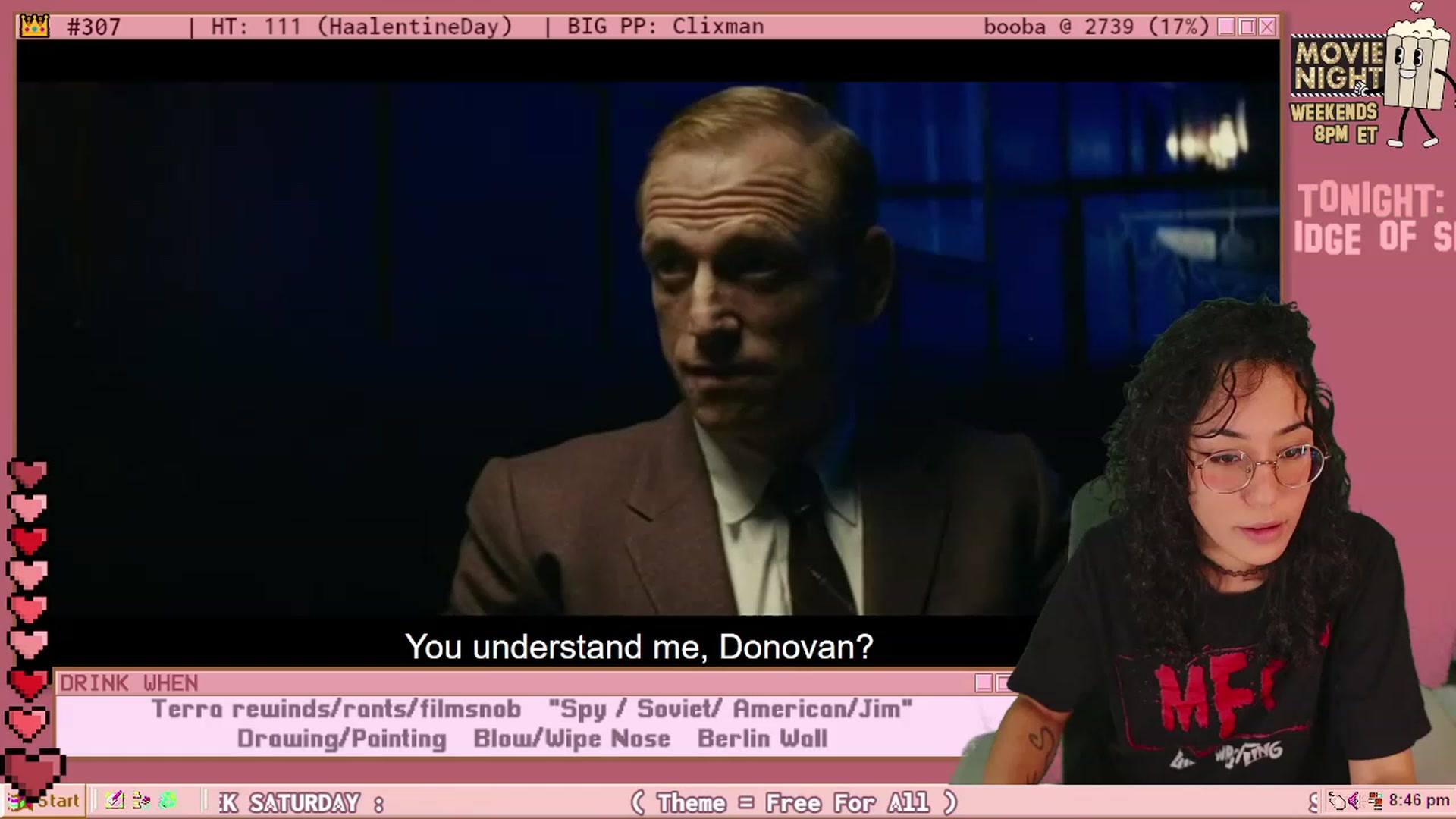Launch the notepad pencil quick-launch icon
1456x819 pixels.
click(x=115, y=801)
